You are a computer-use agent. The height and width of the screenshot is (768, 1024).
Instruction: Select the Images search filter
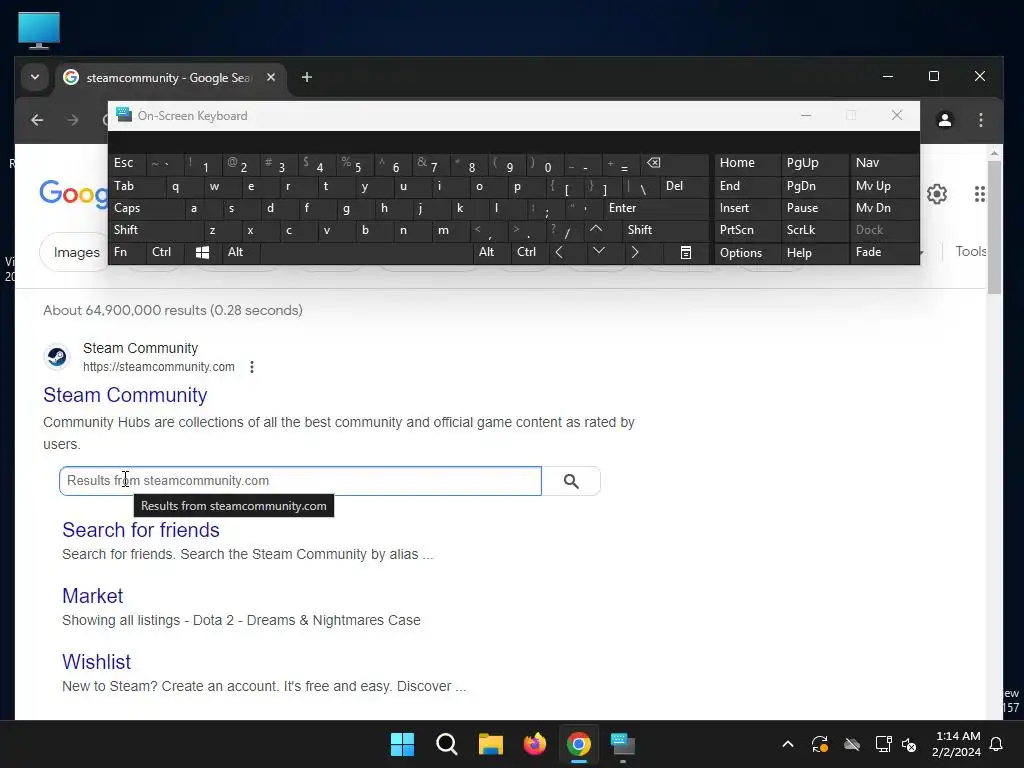click(x=76, y=253)
